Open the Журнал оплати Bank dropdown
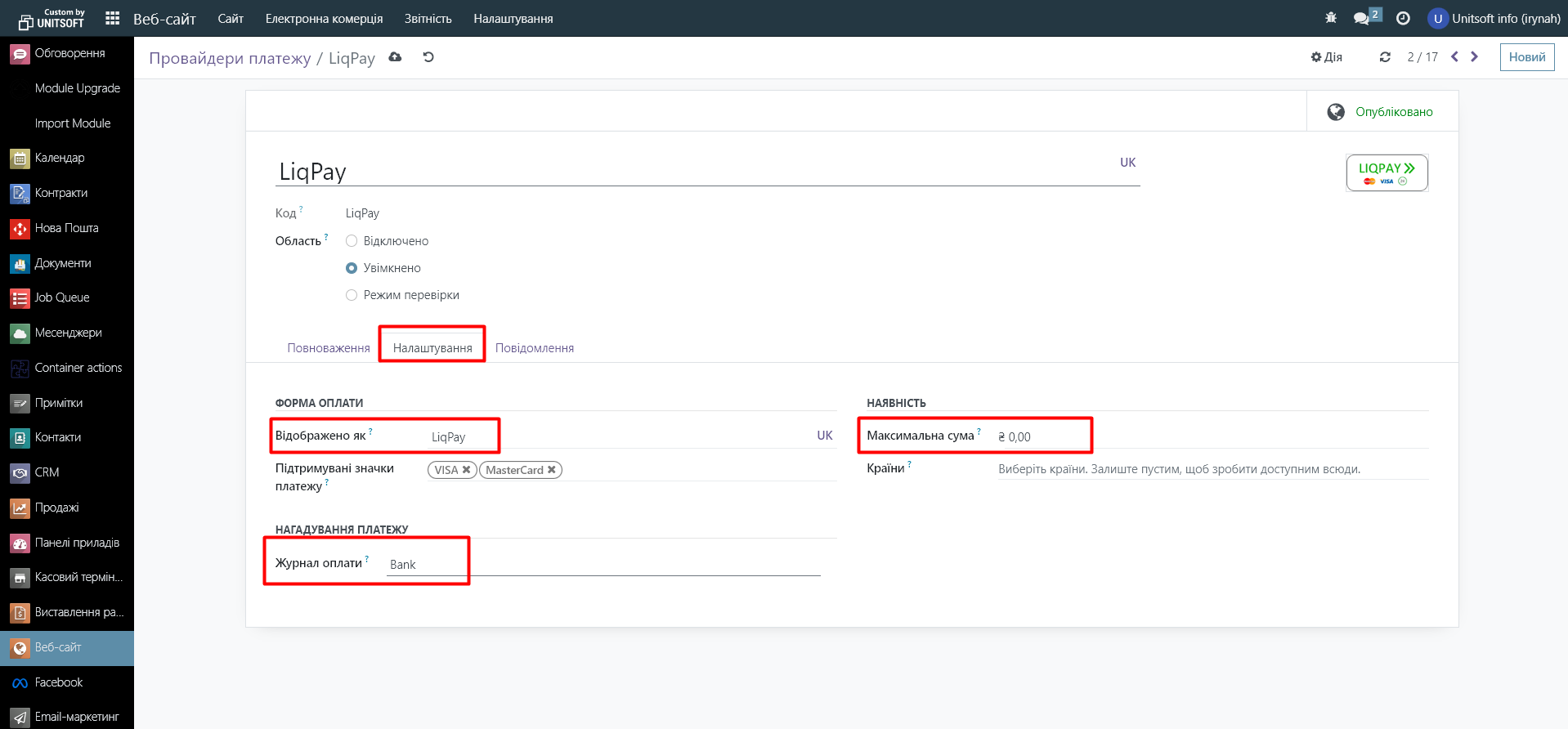Screen dimensions: 1568x729 603,565
